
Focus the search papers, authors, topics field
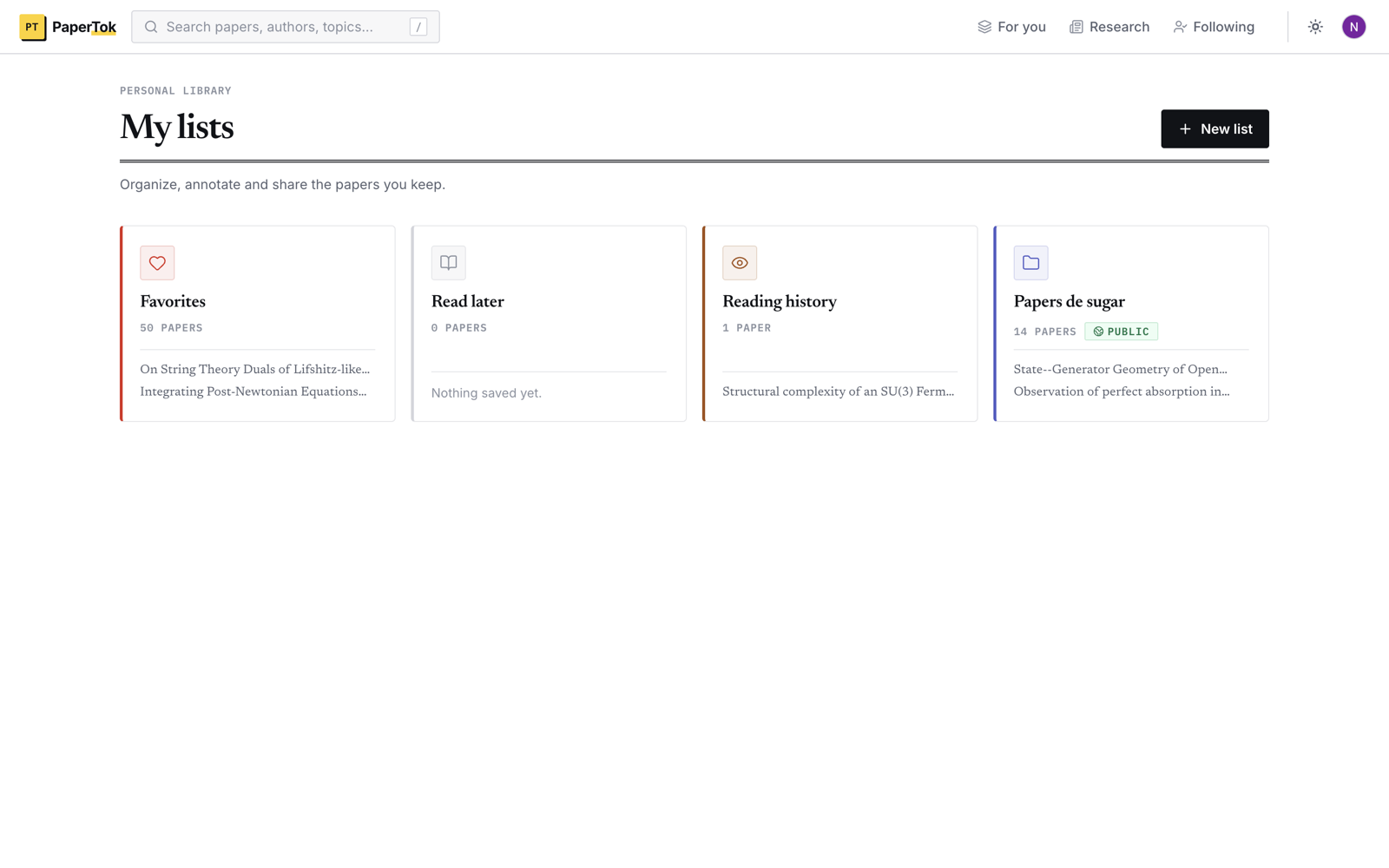[x=286, y=27]
